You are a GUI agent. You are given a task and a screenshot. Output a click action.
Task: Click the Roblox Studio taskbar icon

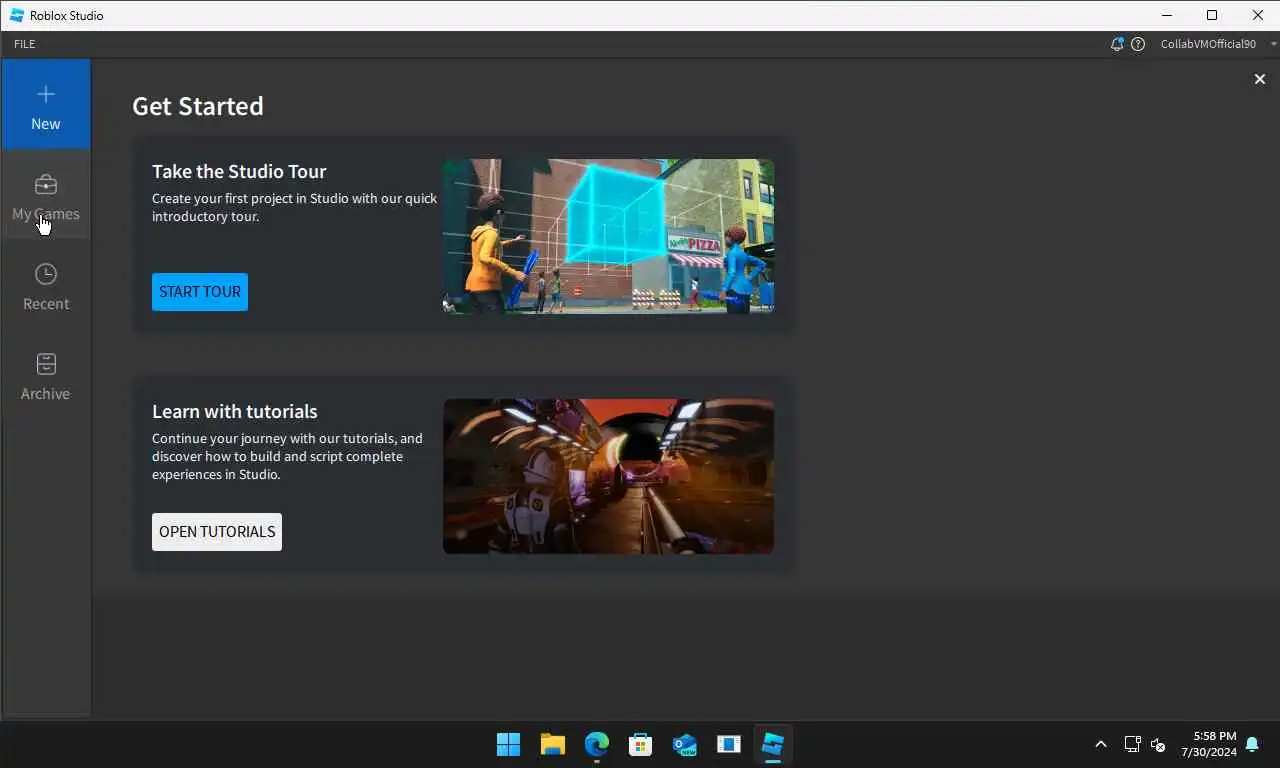[x=772, y=744]
